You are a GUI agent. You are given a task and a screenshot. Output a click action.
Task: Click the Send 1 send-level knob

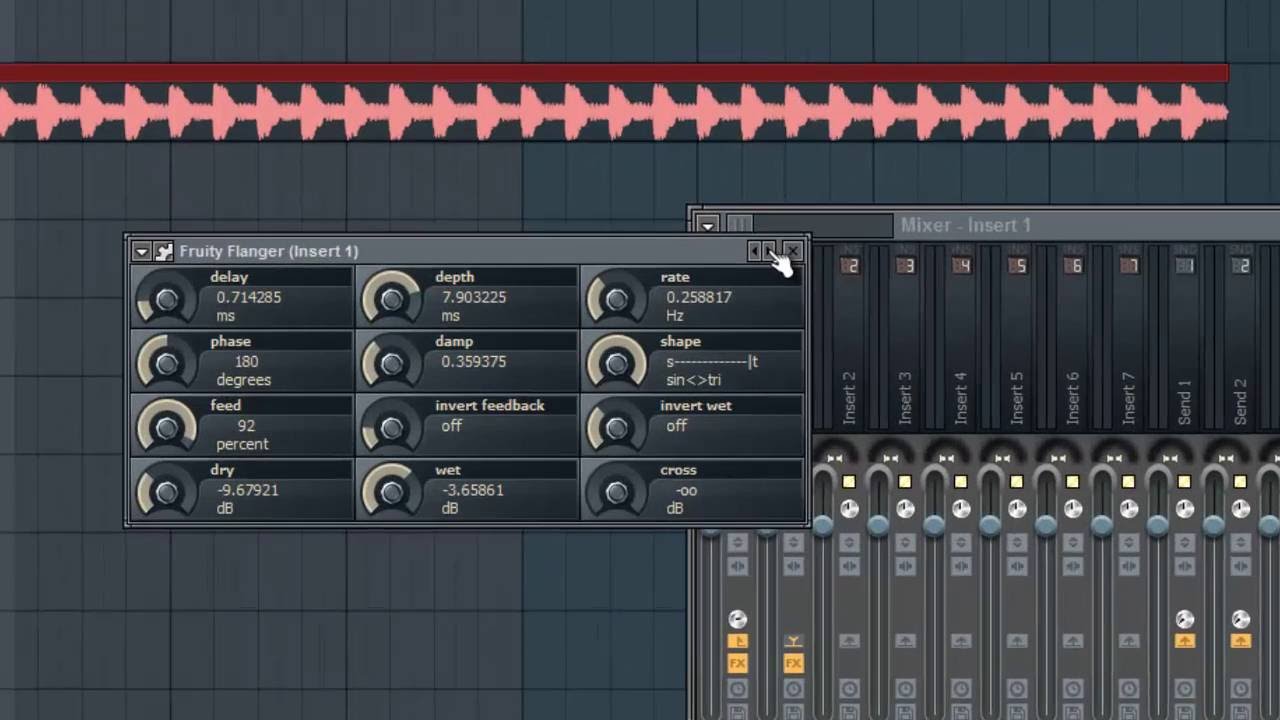point(1185,620)
